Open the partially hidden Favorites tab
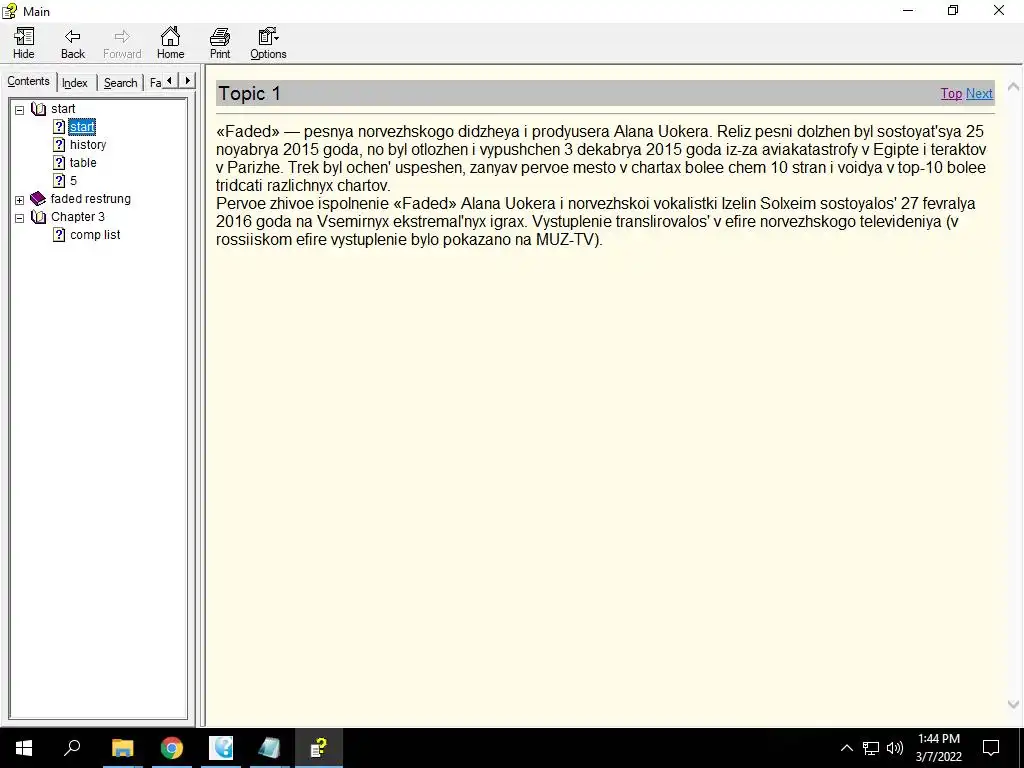1024x768 pixels. coord(155,83)
